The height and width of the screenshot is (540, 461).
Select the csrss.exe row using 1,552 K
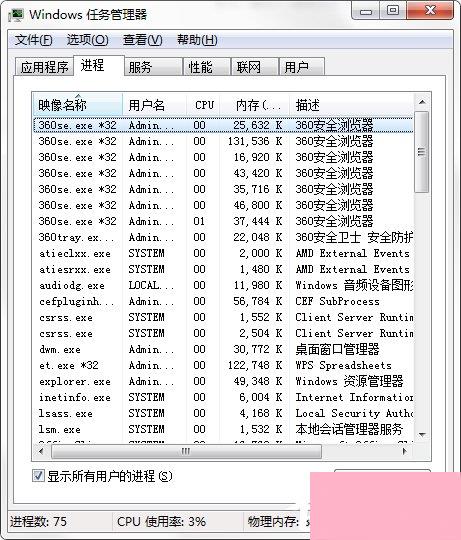point(223,317)
